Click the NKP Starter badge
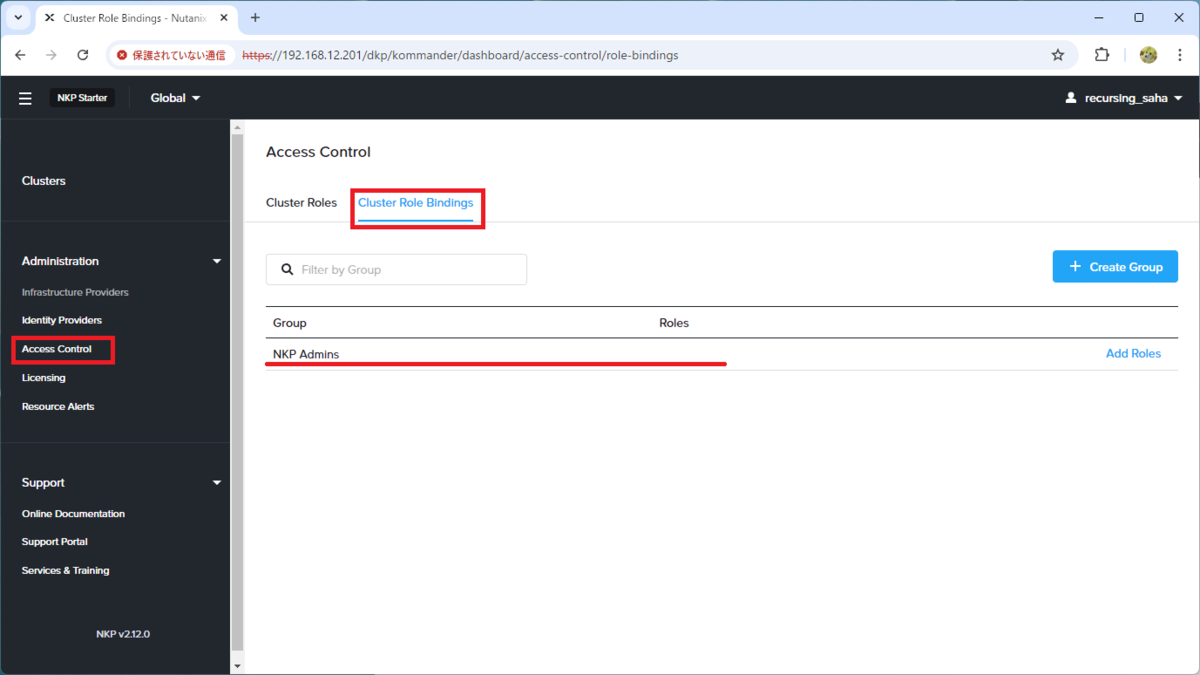The height and width of the screenshot is (675, 1200). (82, 98)
